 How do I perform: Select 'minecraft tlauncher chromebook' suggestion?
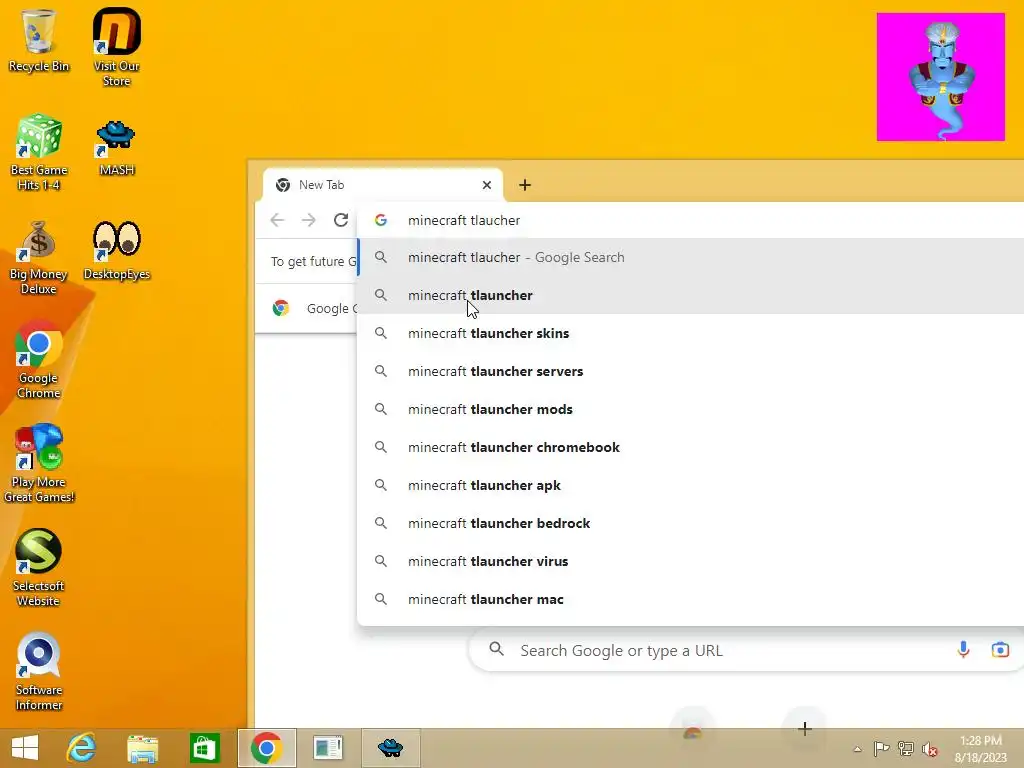690,447
